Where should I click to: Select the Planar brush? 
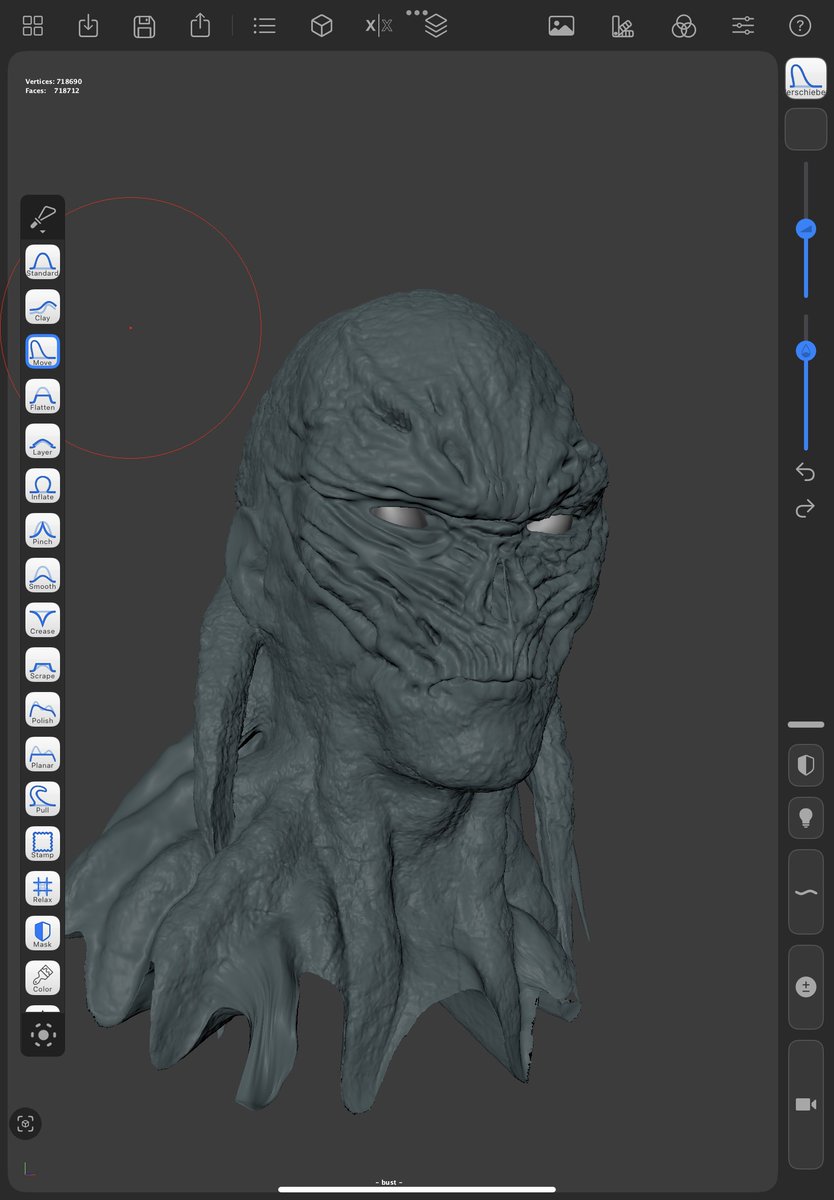tap(42, 754)
